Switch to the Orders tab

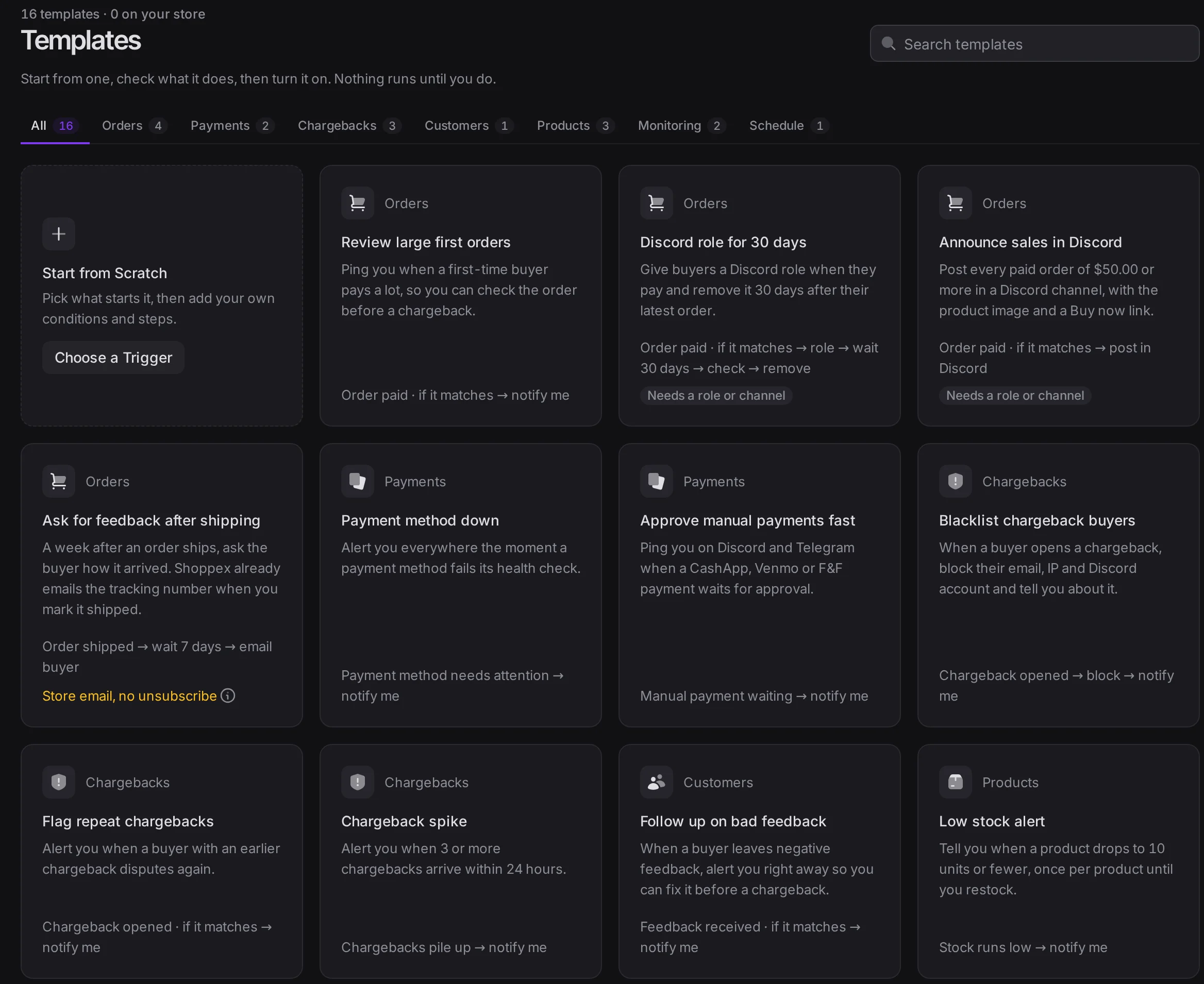coord(134,126)
